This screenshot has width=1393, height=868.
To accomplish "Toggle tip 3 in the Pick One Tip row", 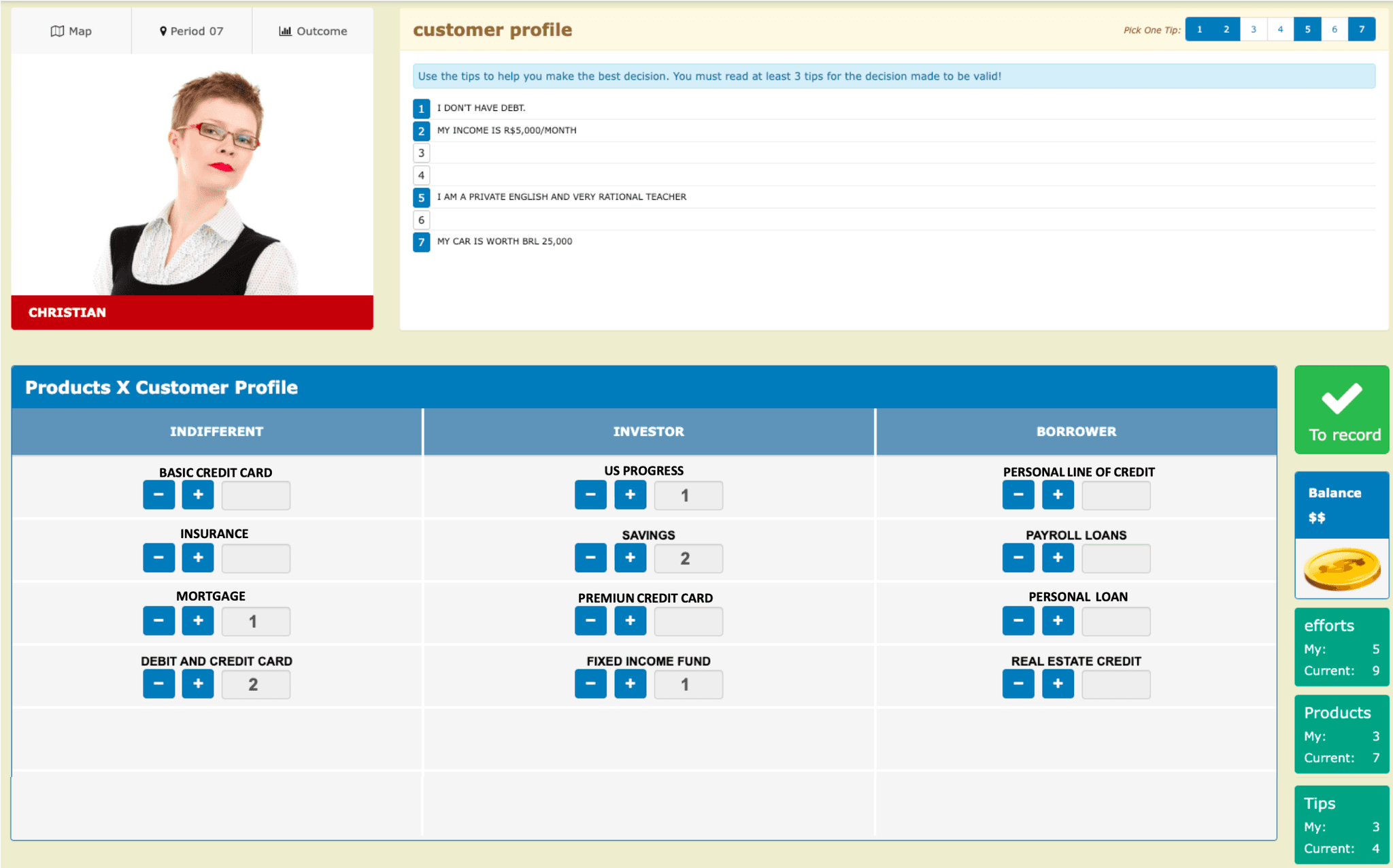I will (1254, 29).
